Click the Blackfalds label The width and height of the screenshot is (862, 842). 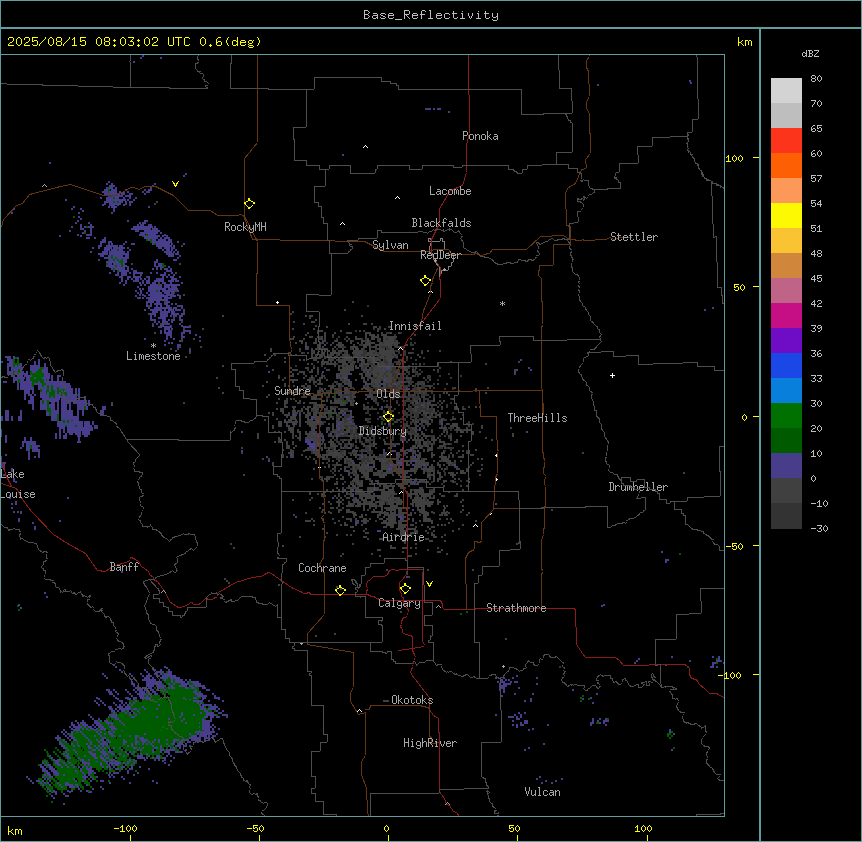pos(441,223)
